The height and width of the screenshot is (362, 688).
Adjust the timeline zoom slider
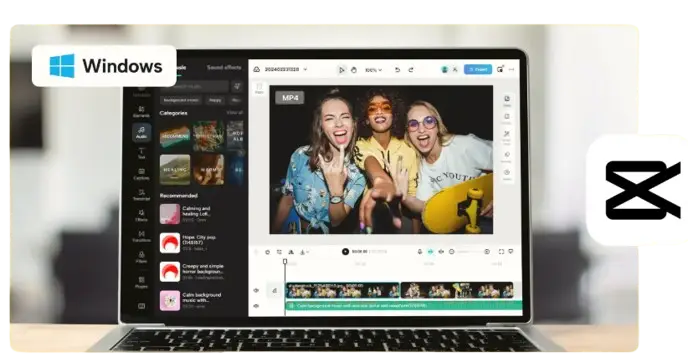[x=469, y=251]
